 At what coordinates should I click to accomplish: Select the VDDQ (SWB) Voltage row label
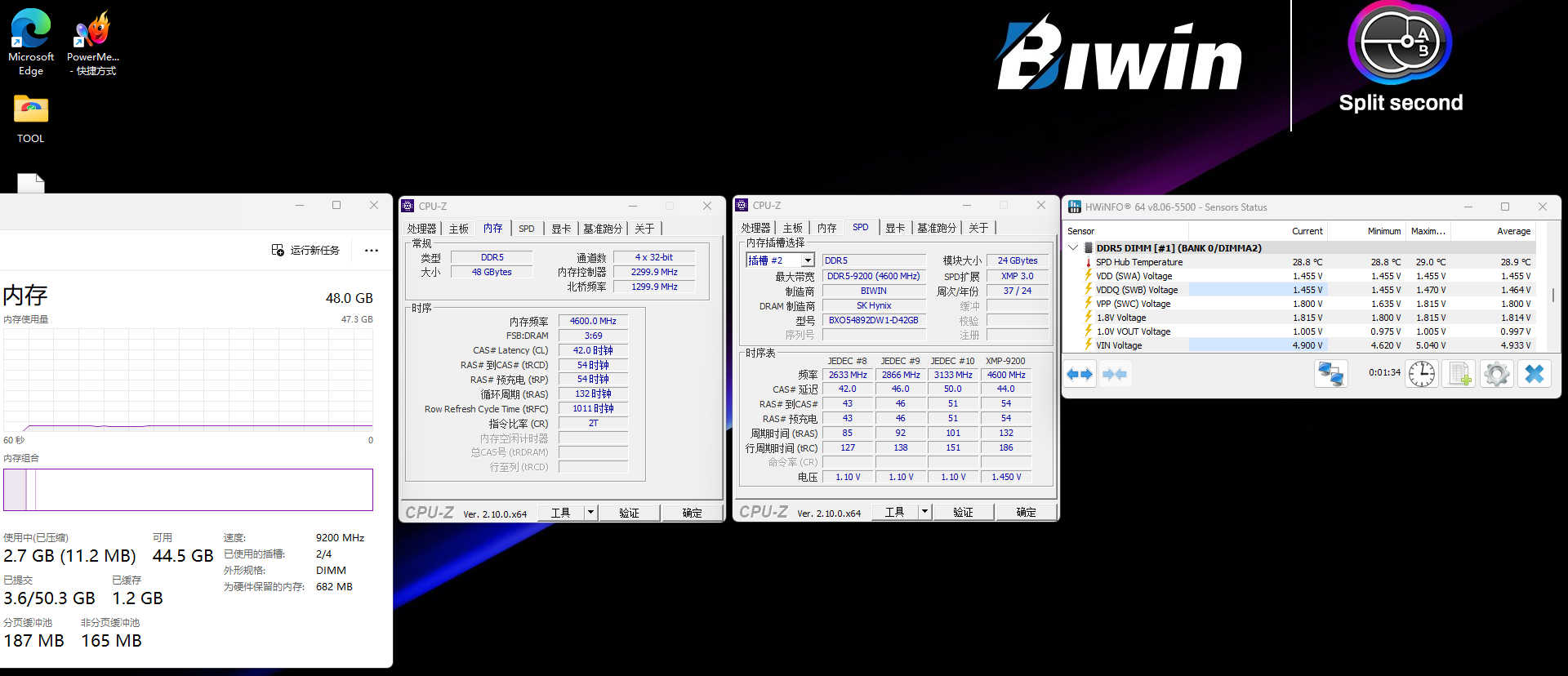[x=1137, y=290]
